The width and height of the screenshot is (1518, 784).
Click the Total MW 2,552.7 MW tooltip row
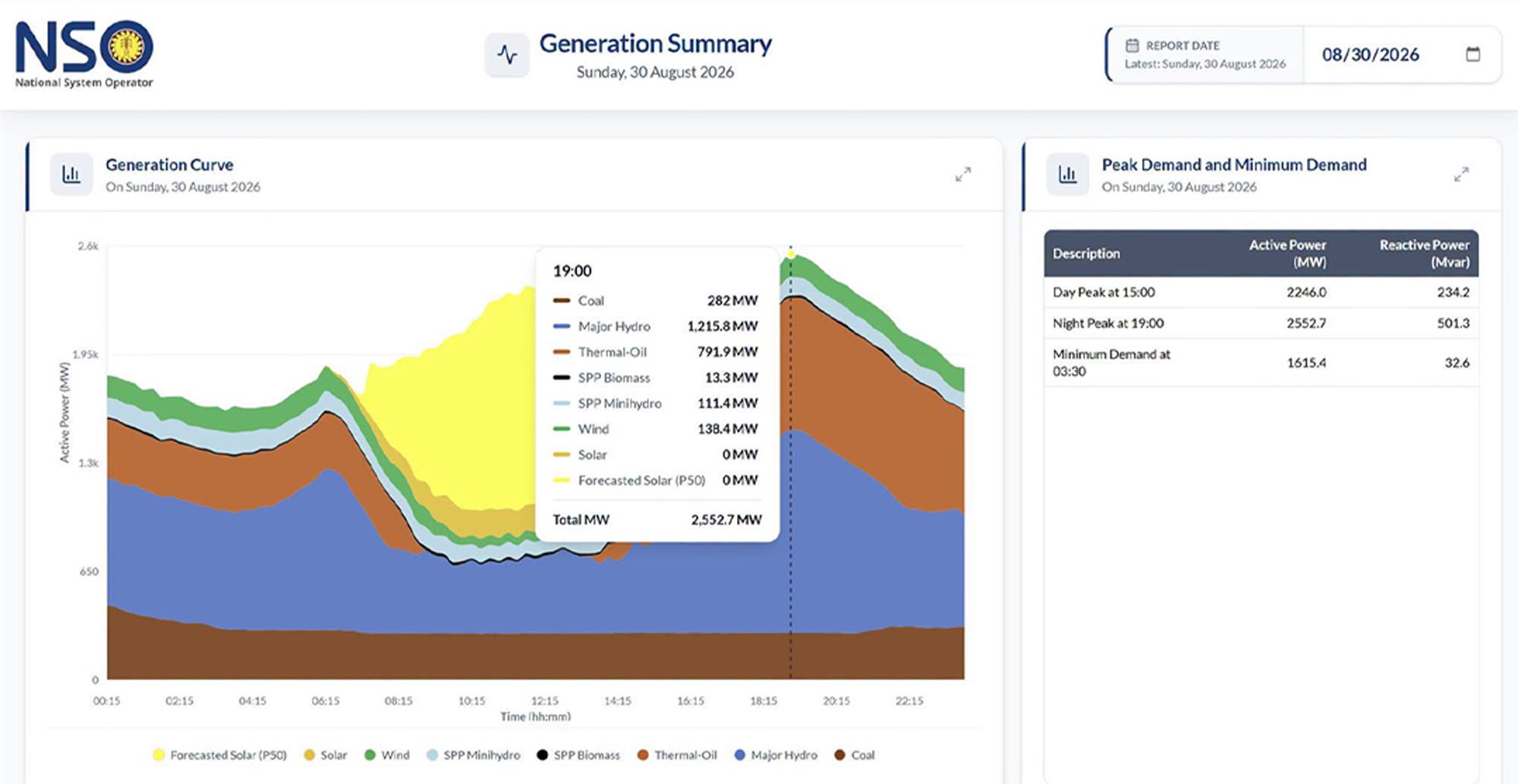[657, 520]
